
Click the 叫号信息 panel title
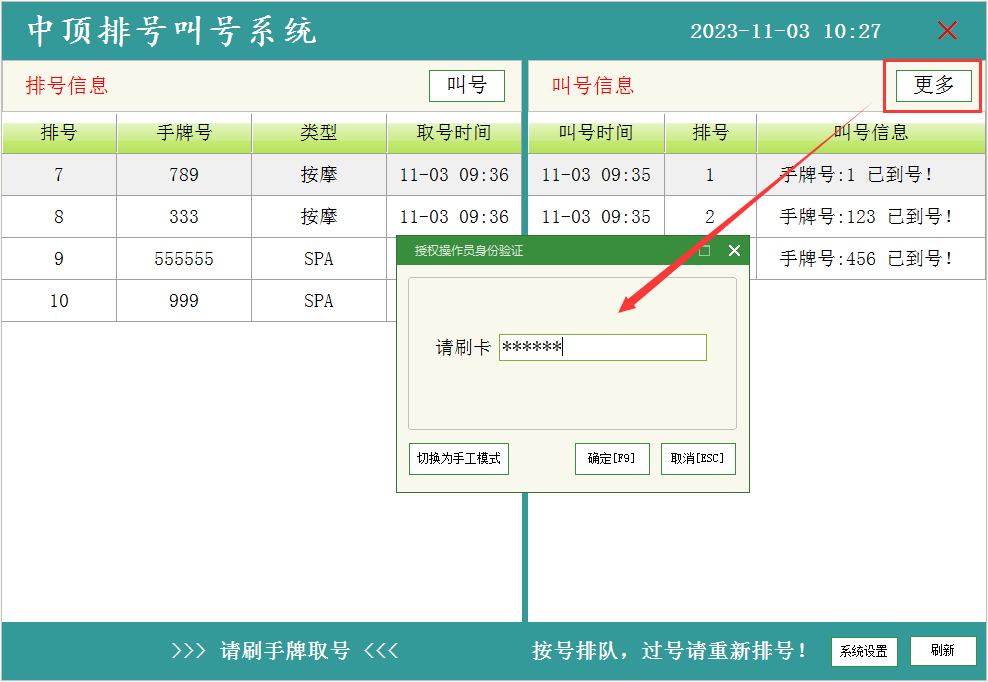[x=593, y=86]
